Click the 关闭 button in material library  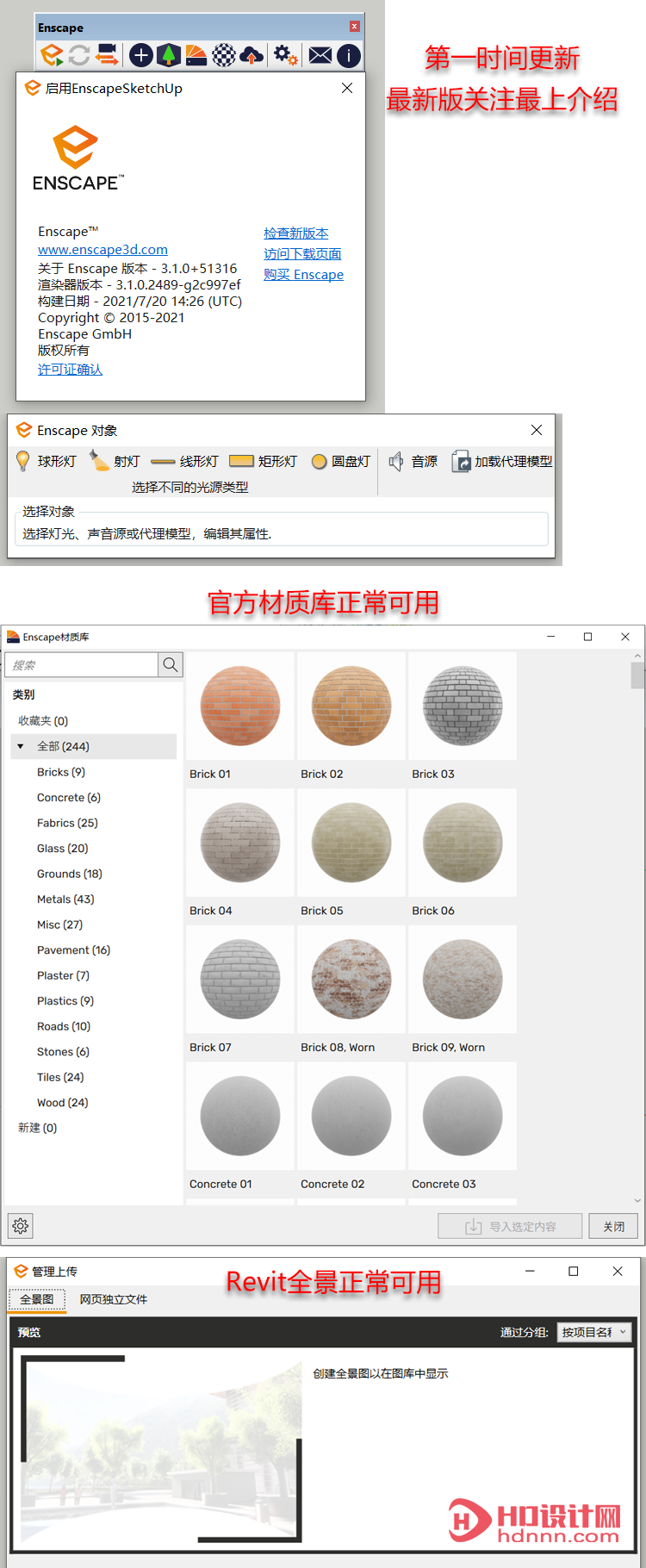(x=613, y=1226)
